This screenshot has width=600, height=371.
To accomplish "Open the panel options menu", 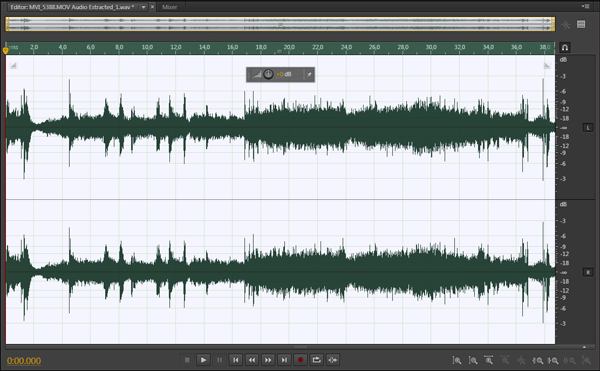I will (x=585, y=6).
